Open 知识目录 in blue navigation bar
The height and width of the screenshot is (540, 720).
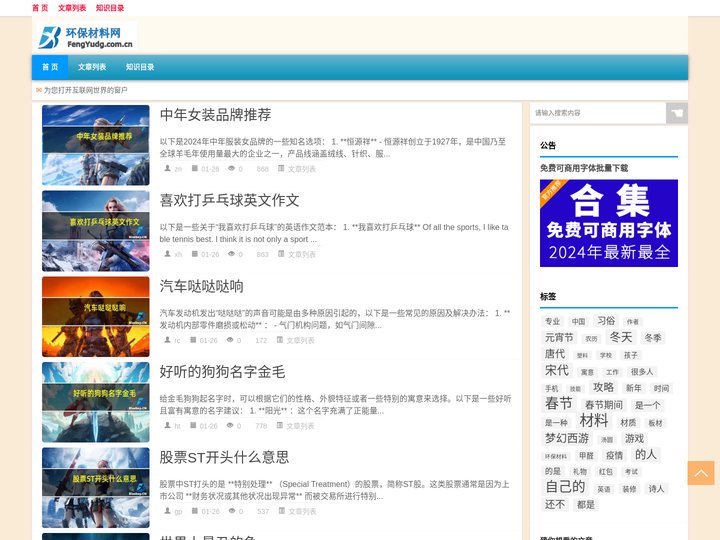tap(140, 67)
